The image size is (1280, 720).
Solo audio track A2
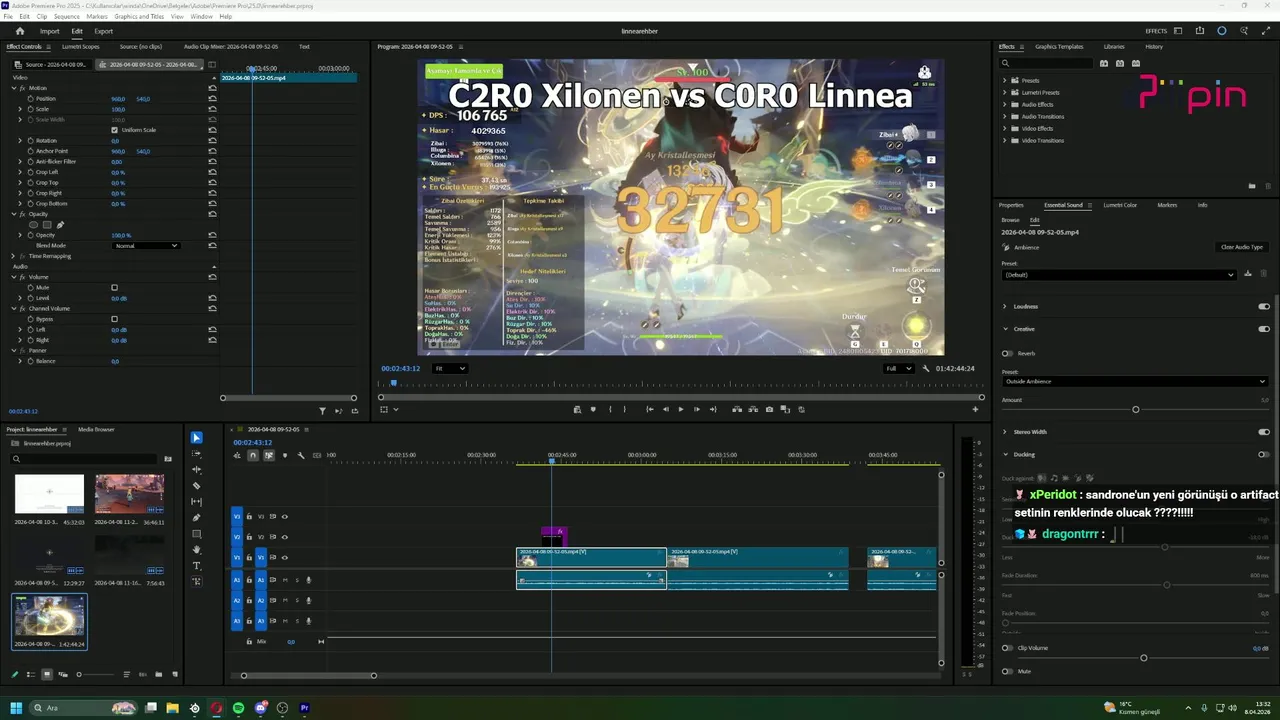pos(297,600)
